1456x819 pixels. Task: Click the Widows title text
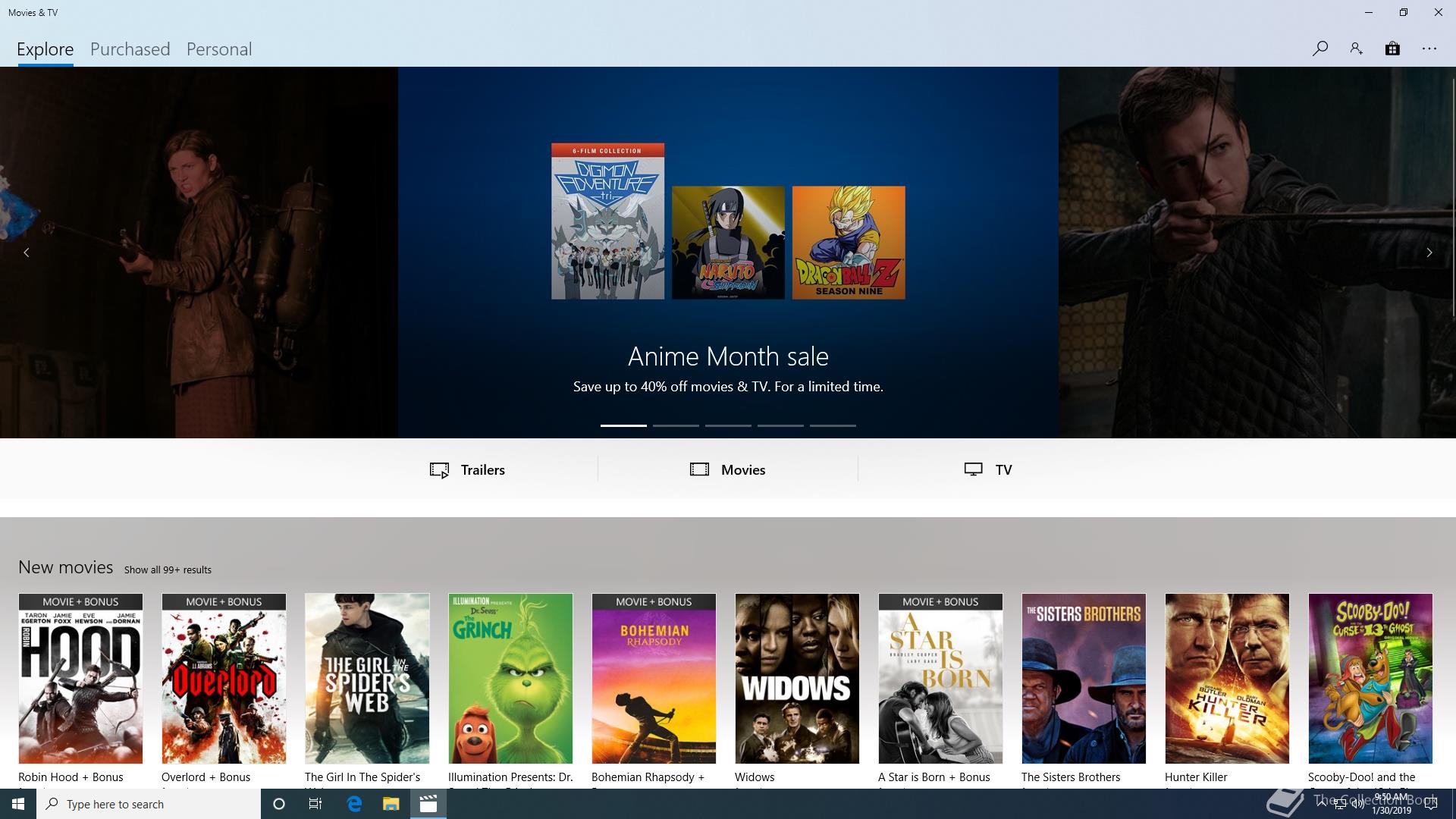click(755, 777)
